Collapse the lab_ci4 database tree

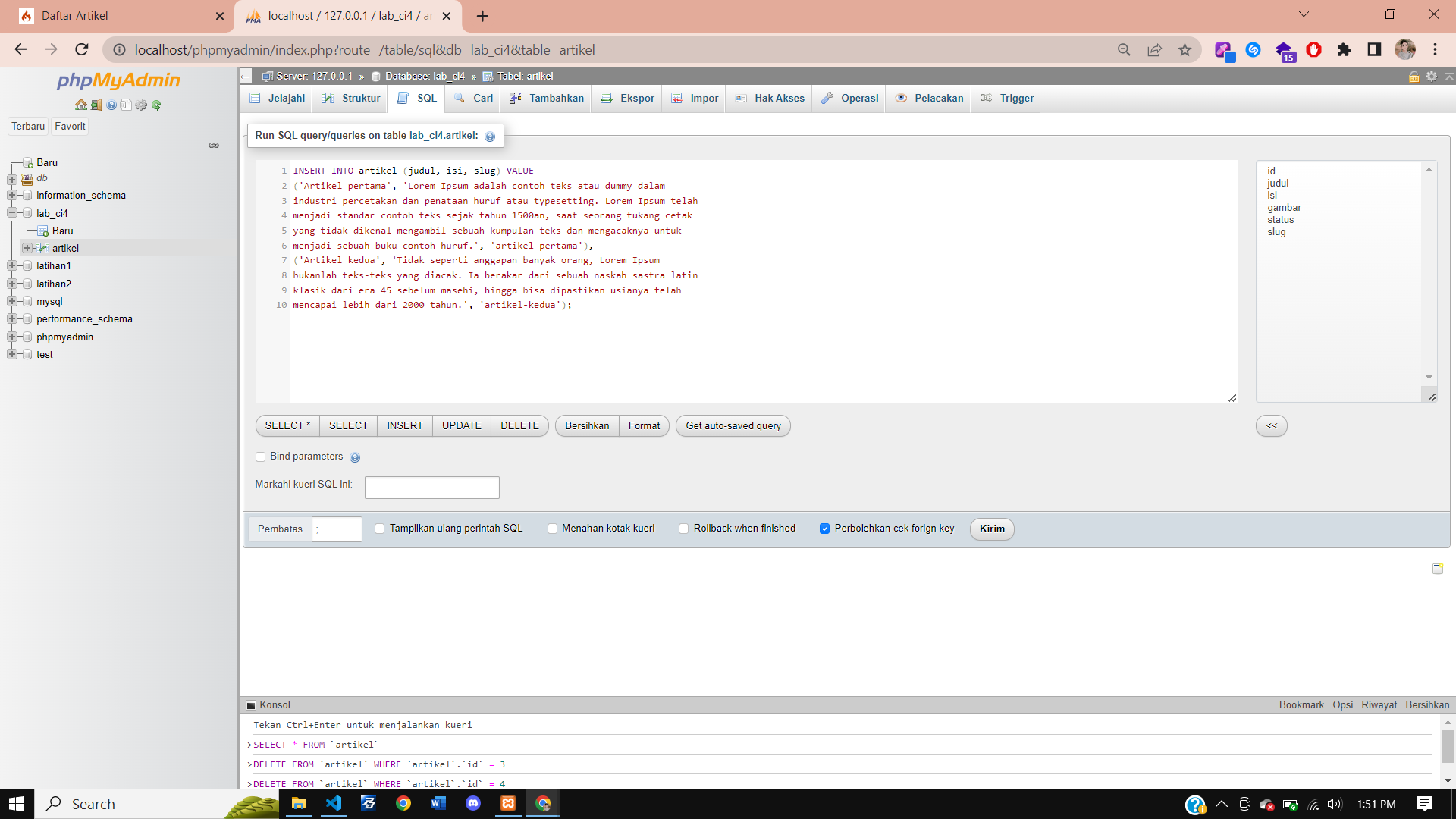(x=12, y=213)
